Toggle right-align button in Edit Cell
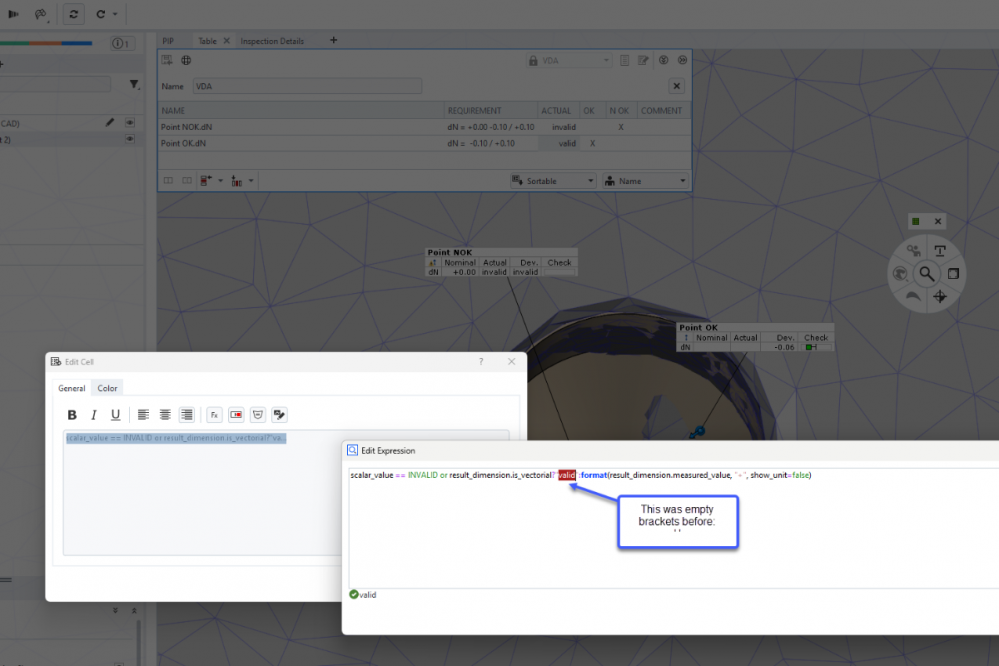This screenshot has height=666, width=999. tap(187, 415)
